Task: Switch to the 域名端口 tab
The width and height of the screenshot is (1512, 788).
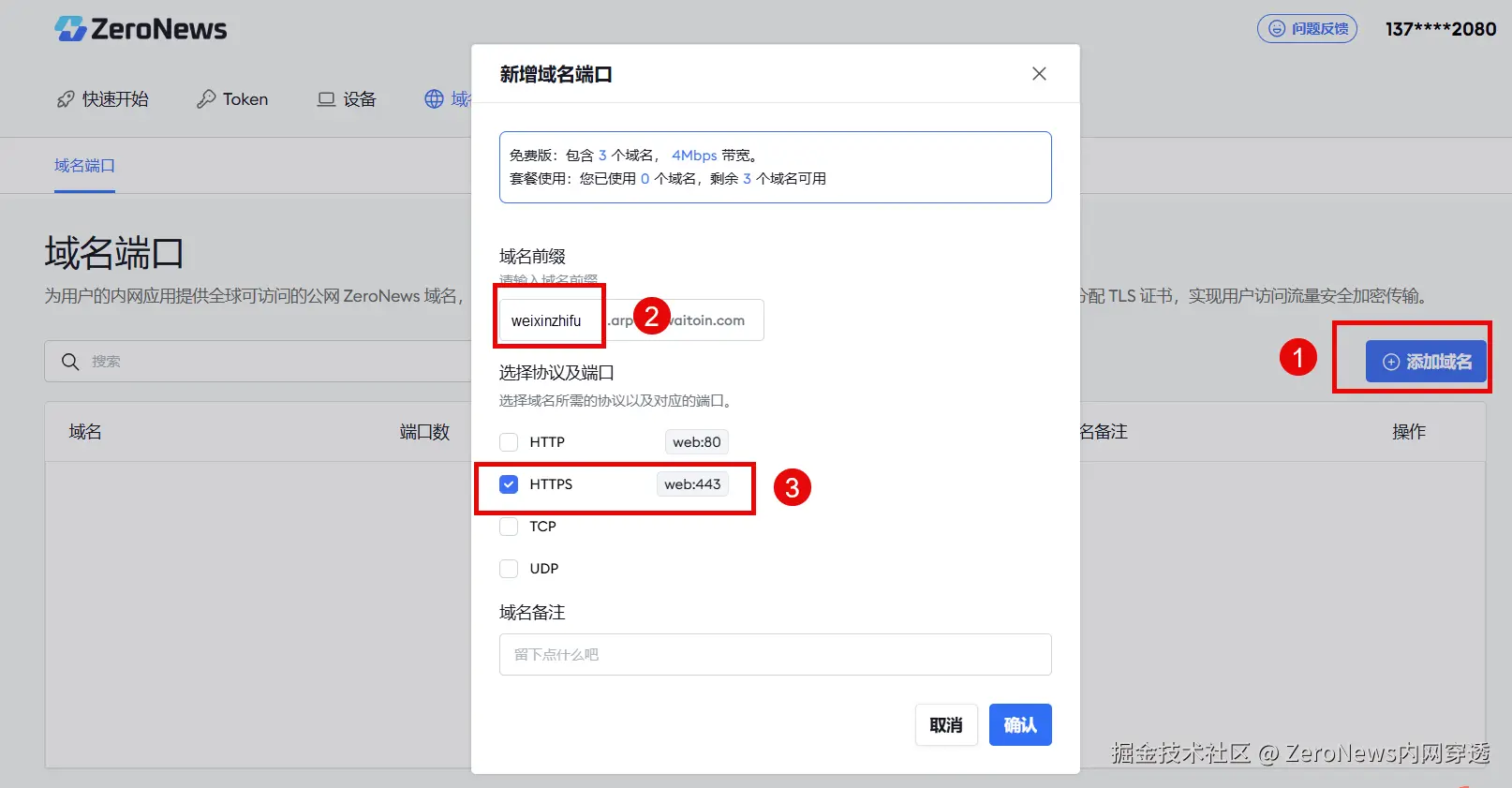Action: [x=84, y=166]
